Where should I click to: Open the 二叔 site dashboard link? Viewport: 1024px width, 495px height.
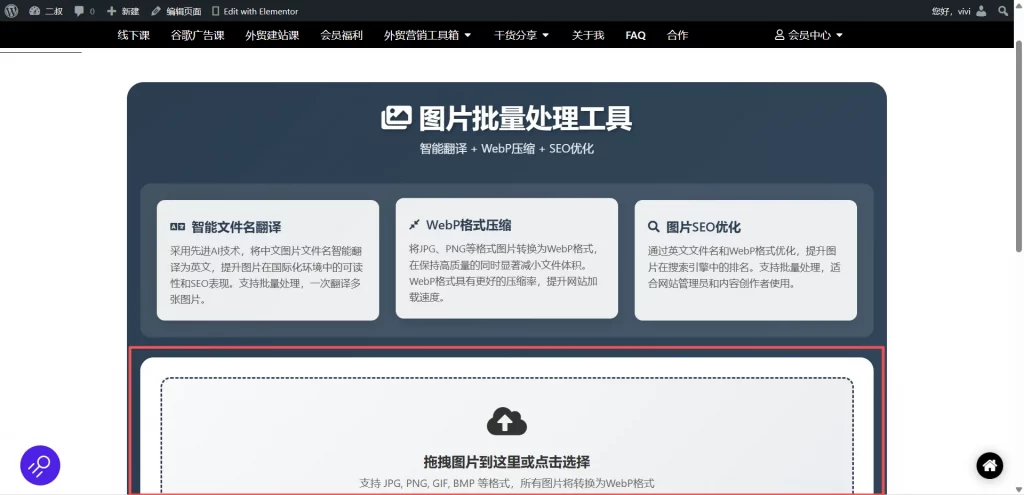[x=46, y=11]
